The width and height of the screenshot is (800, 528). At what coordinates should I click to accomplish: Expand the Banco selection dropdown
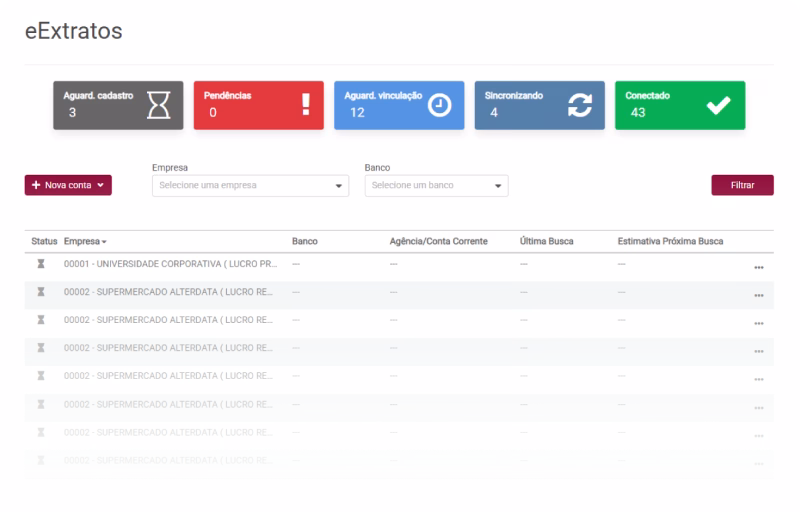tap(436, 185)
